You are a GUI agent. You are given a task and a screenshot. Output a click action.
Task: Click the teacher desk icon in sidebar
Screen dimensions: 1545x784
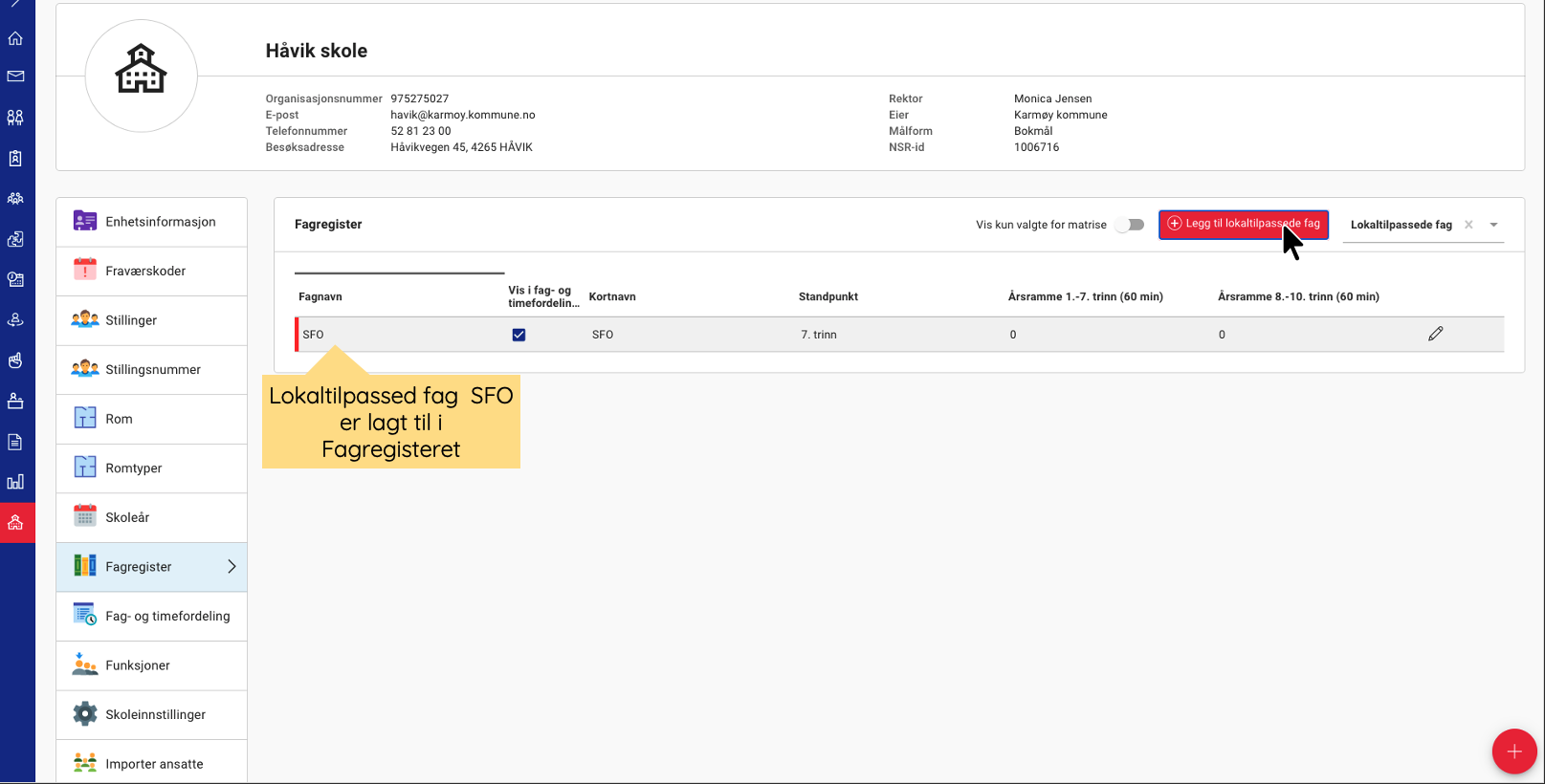[x=15, y=402]
